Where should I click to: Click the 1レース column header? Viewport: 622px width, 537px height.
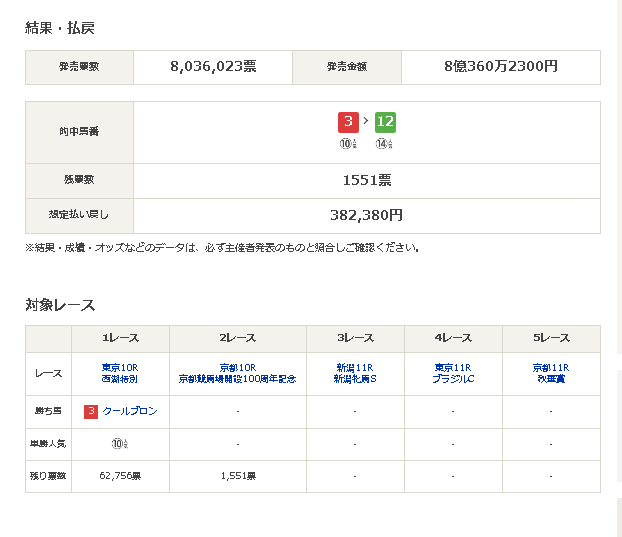click(x=119, y=338)
